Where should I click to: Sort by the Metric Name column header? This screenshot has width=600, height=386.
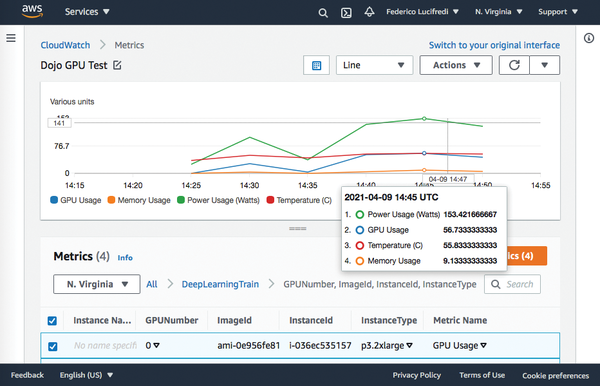(460, 321)
